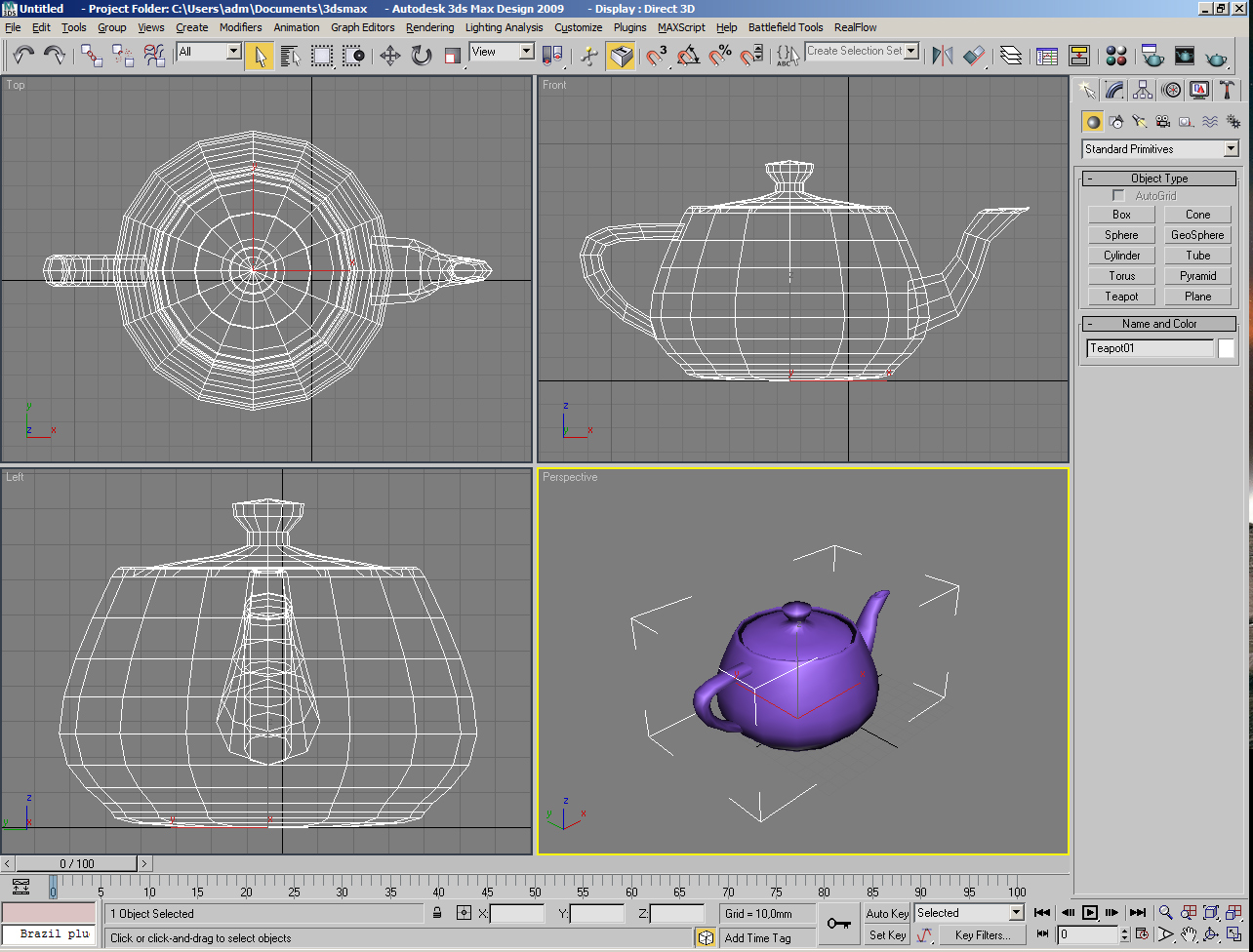1253x952 pixels.
Task: Toggle the selection lock padlock
Action: (x=437, y=914)
